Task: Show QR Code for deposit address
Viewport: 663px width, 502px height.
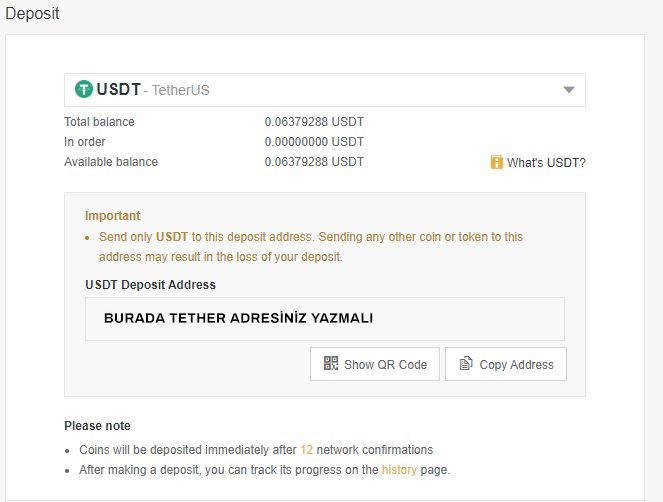Action: pos(375,364)
